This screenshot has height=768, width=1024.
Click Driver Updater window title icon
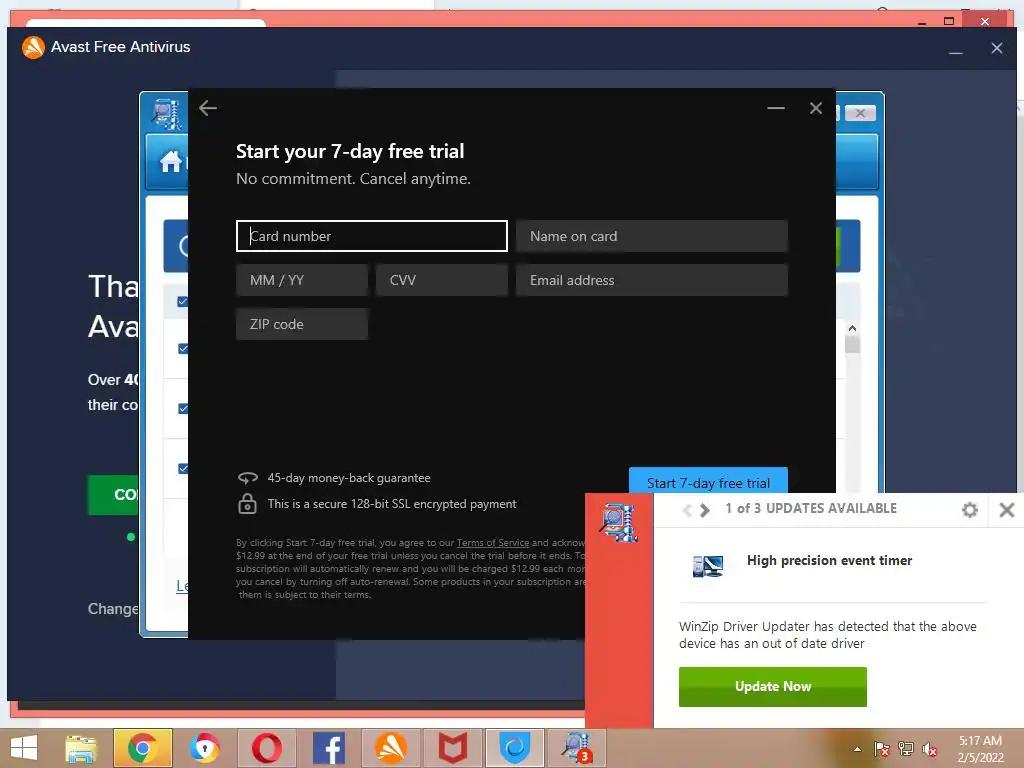167,113
